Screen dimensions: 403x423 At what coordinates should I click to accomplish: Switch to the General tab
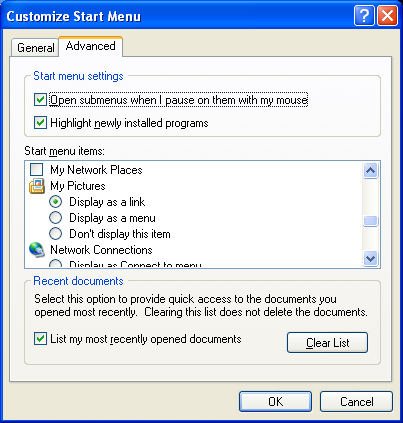[35, 48]
